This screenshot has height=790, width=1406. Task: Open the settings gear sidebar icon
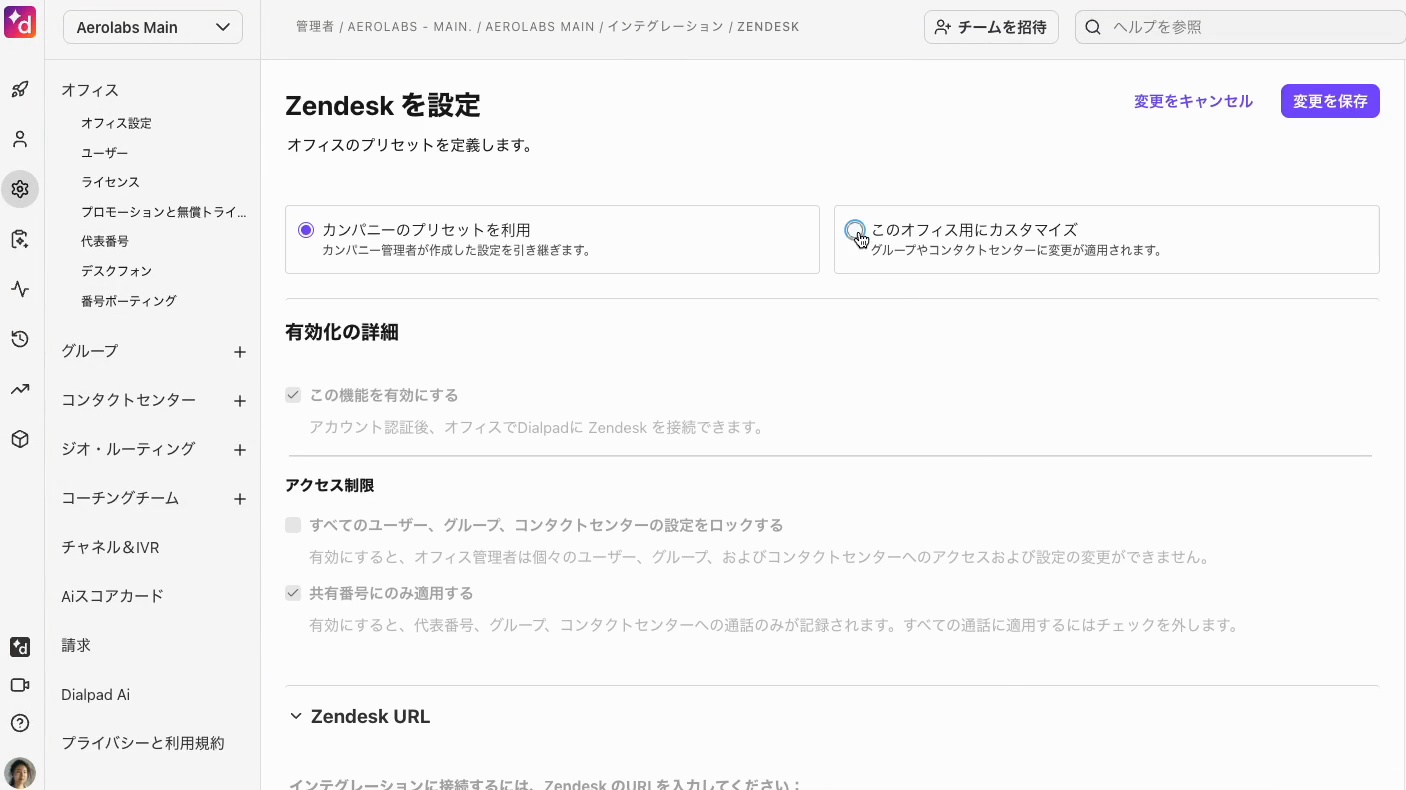pos(20,189)
